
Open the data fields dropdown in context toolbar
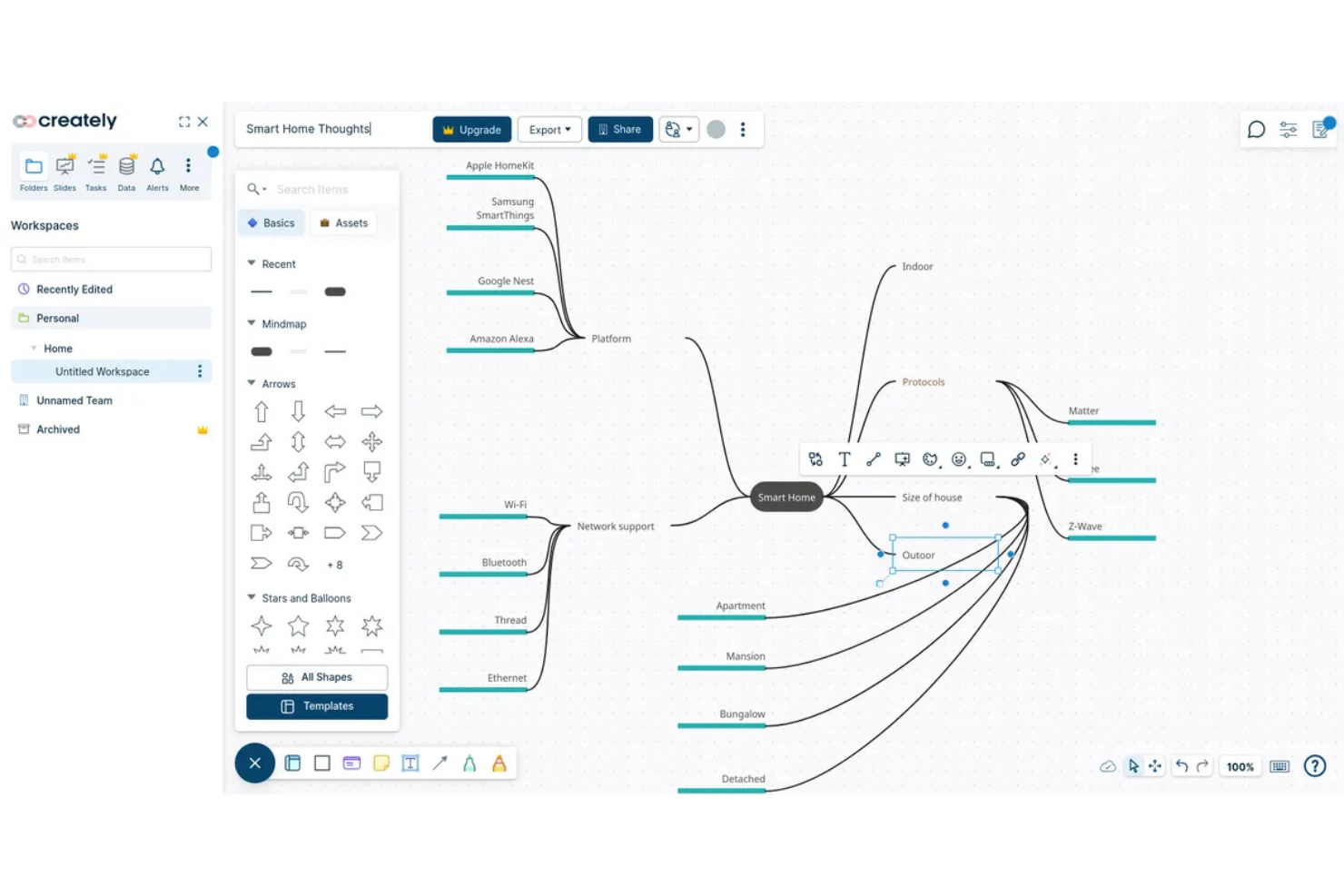pos(989,459)
